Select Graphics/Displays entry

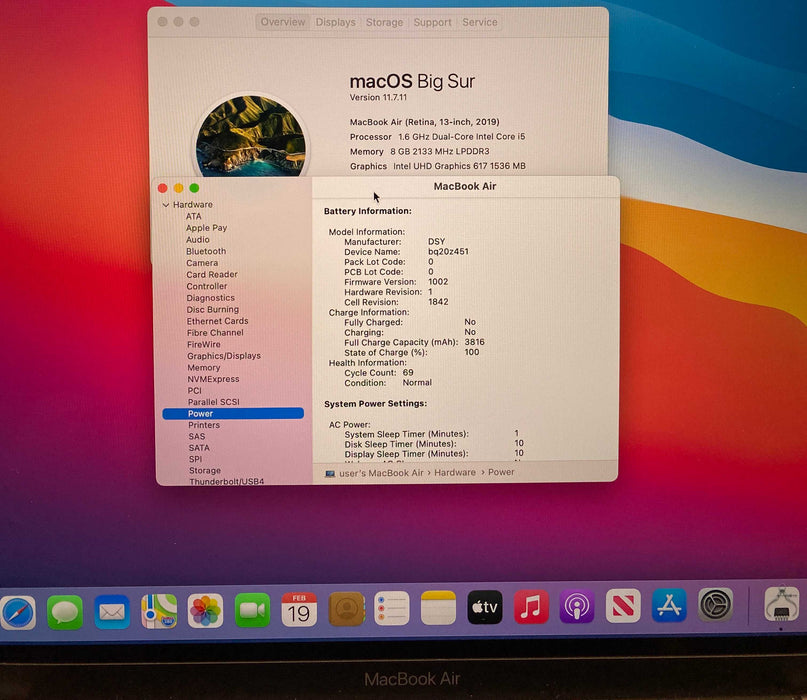224,356
